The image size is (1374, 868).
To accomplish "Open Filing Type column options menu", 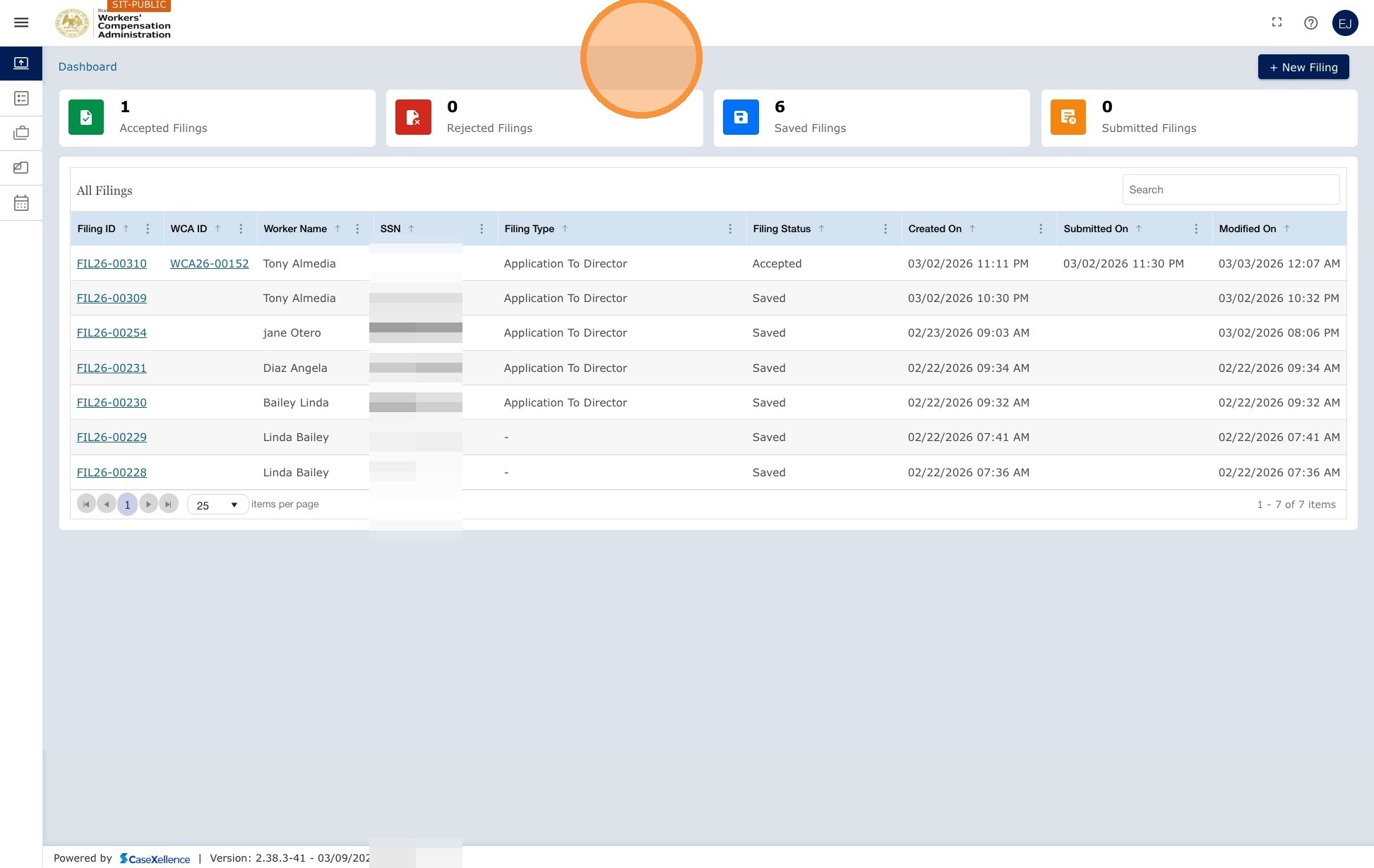I will pyautogui.click(x=730, y=229).
